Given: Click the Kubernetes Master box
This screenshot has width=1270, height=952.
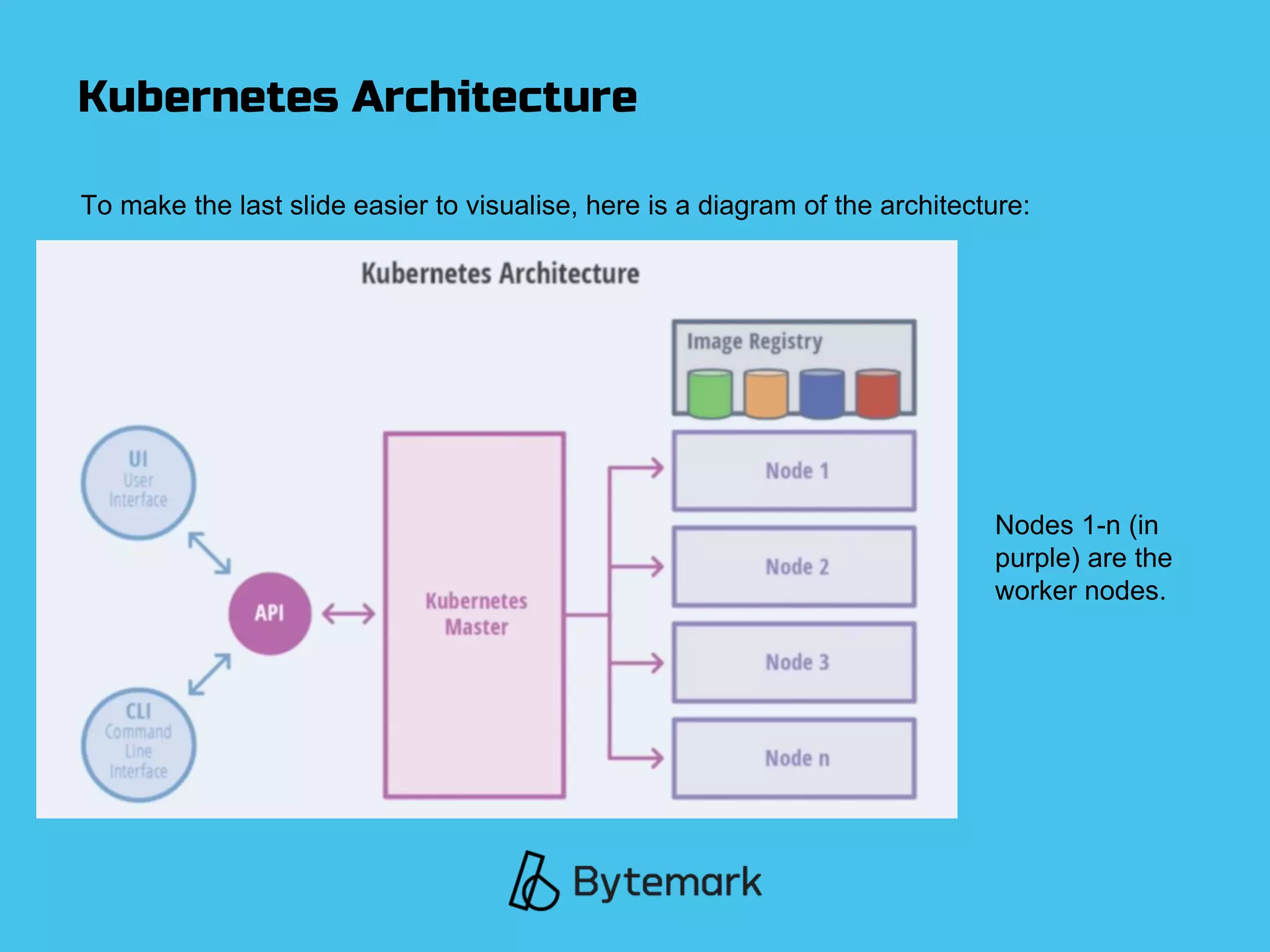Looking at the screenshot, I should (475, 614).
